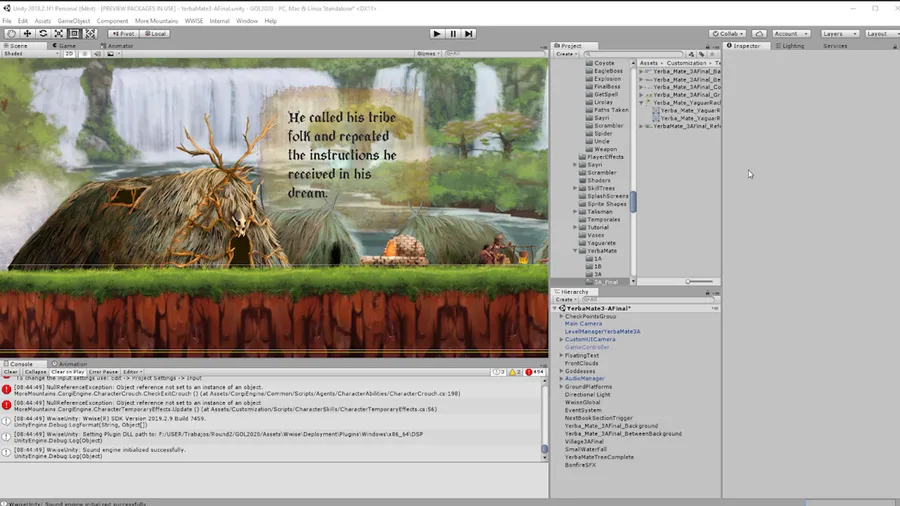
Task: Toggle Clear on Play in Console
Action: [68, 372]
